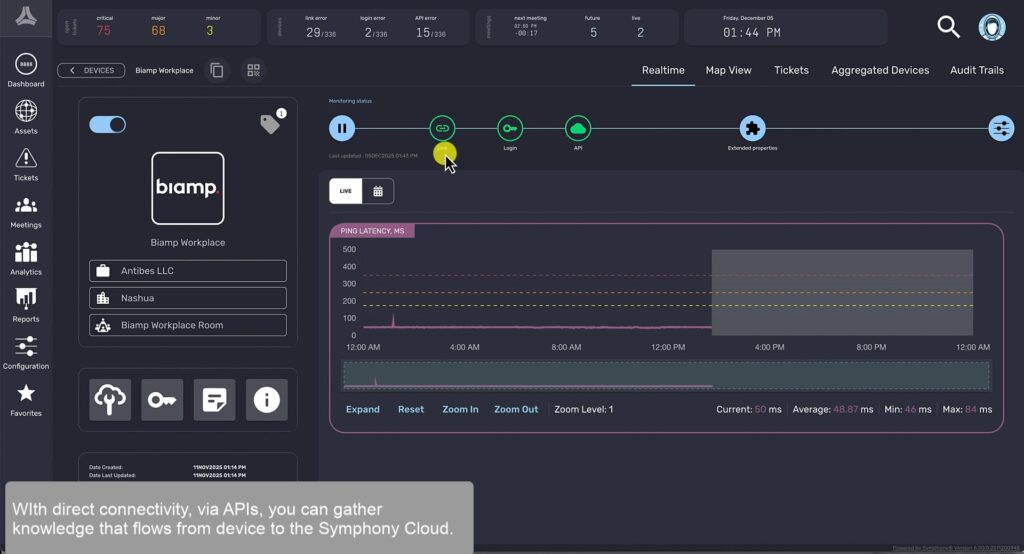Click critical tickets count 75
Viewport: 1024px width, 554px height.
point(103,31)
